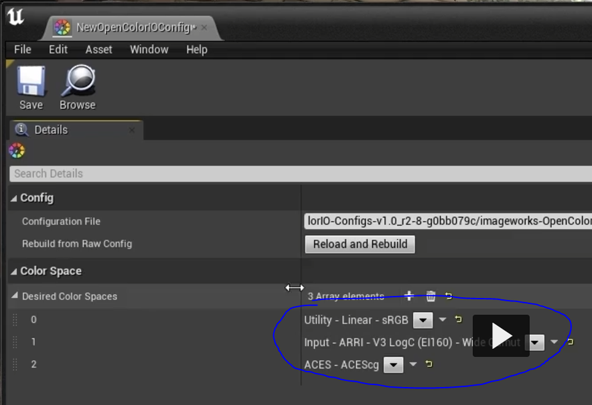Click the color wheel asset icon under Details
This screenshot has height=405, width=592.
[x=17, y=151]
